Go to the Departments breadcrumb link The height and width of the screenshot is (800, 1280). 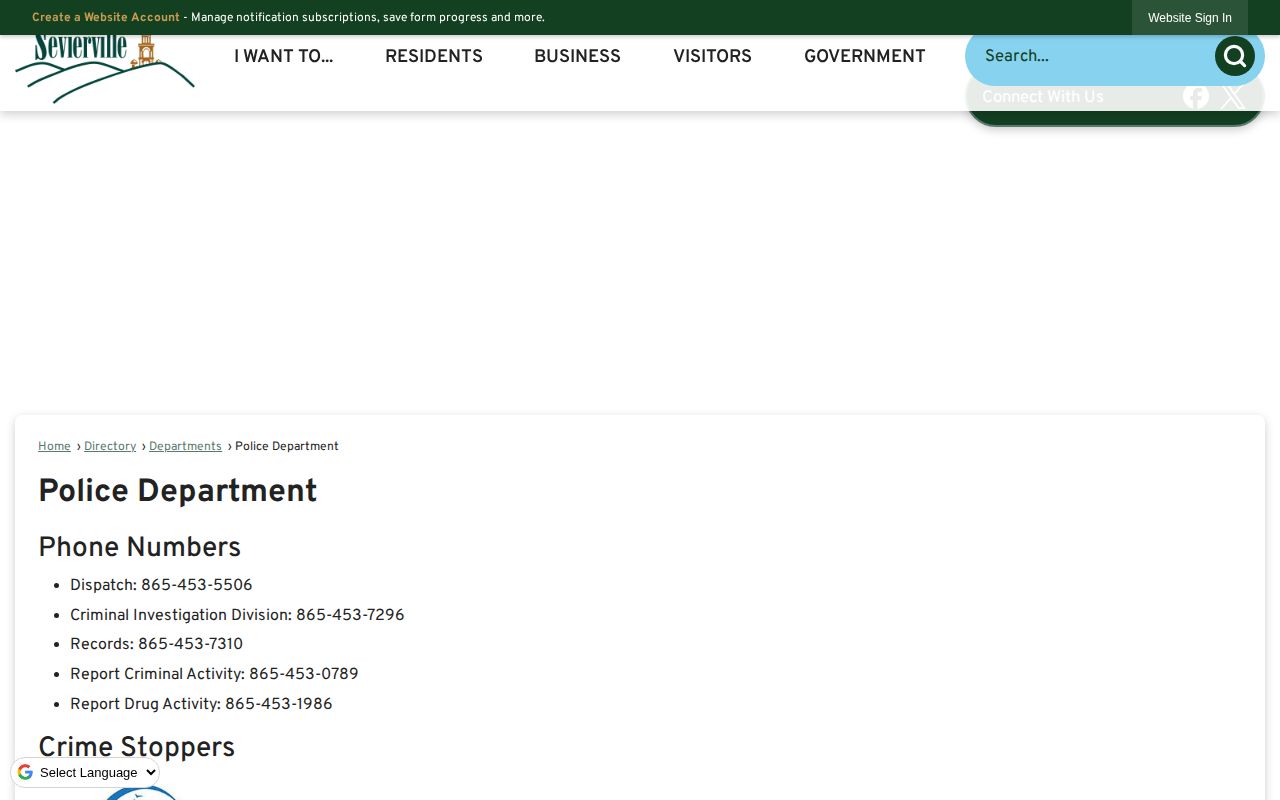point(185,447)
